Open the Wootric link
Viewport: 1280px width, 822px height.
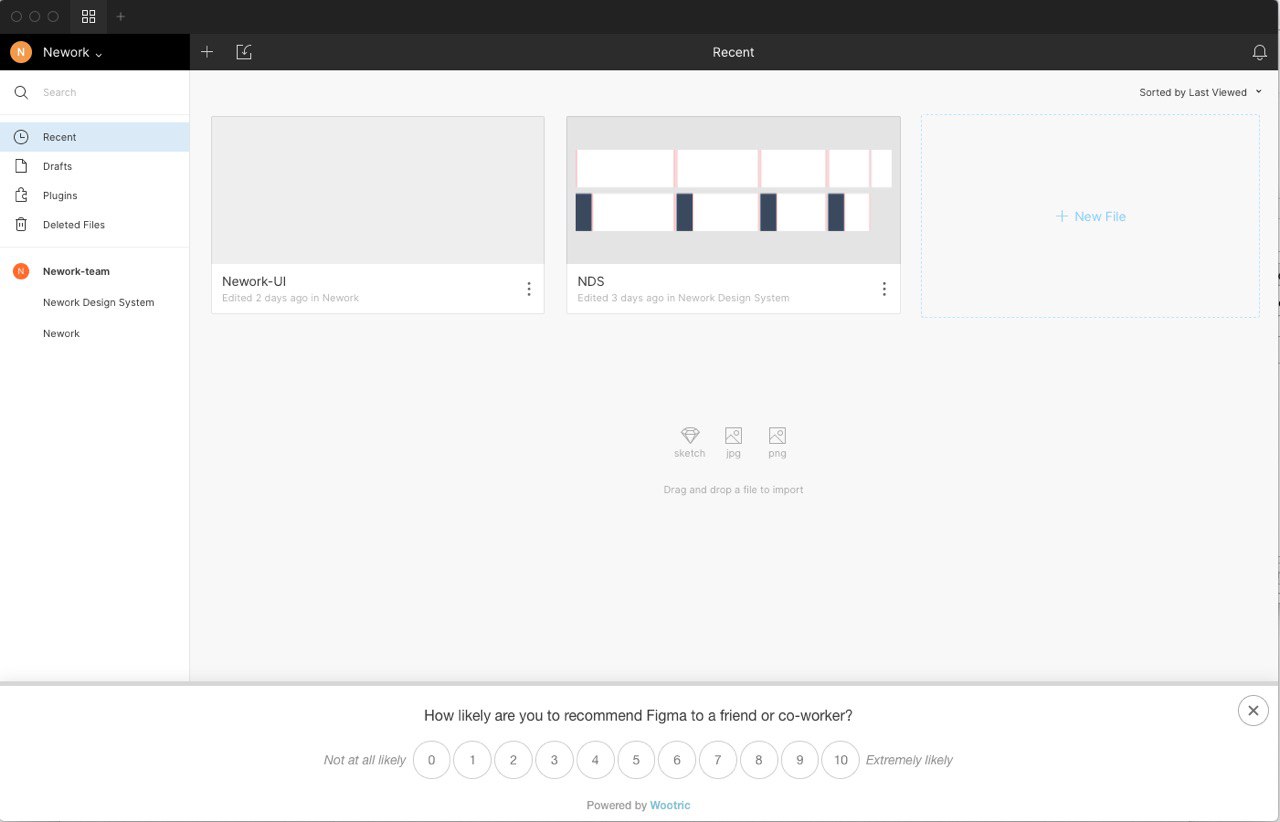pos(670,805)
